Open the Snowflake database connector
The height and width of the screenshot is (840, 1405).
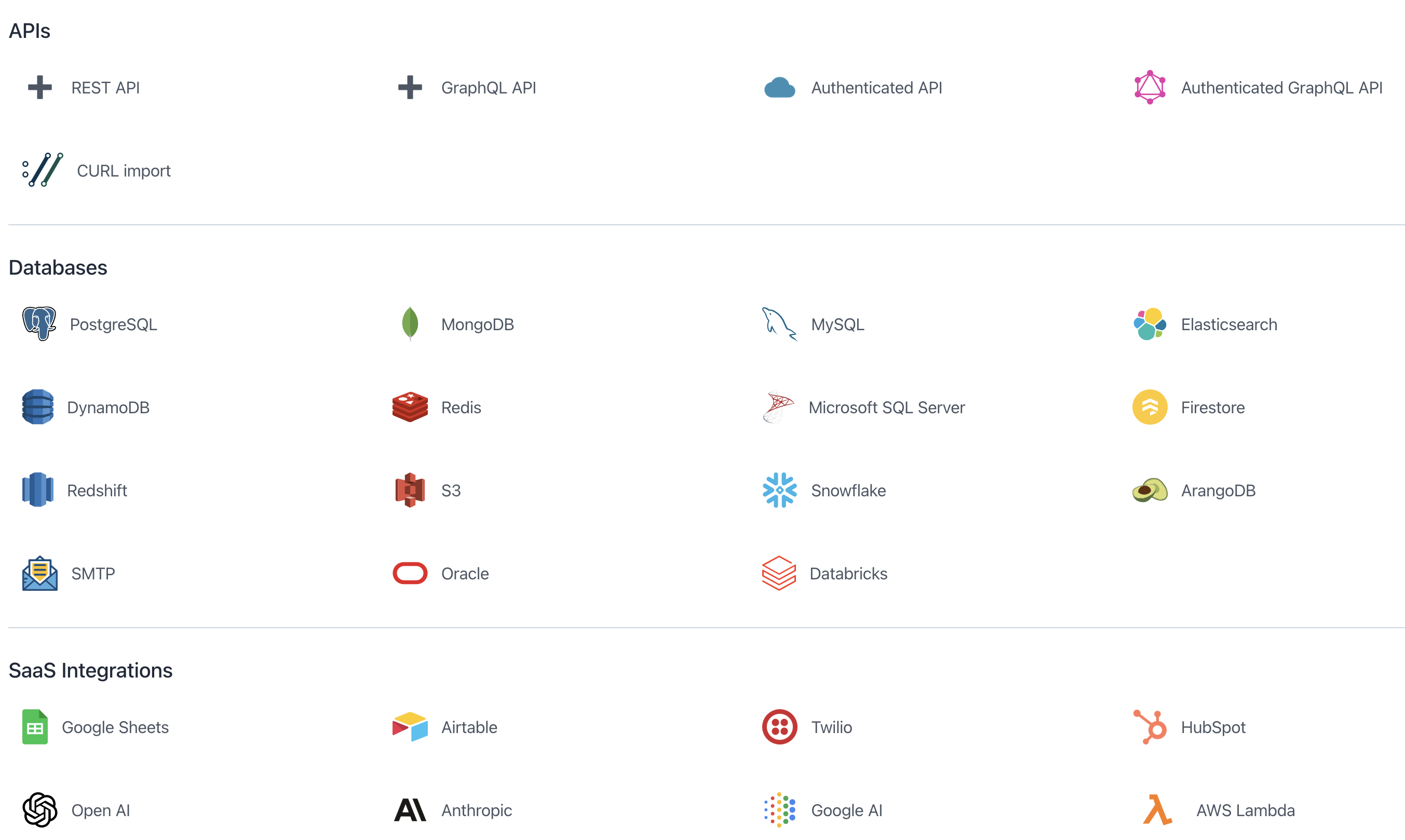tap(849, 490)
